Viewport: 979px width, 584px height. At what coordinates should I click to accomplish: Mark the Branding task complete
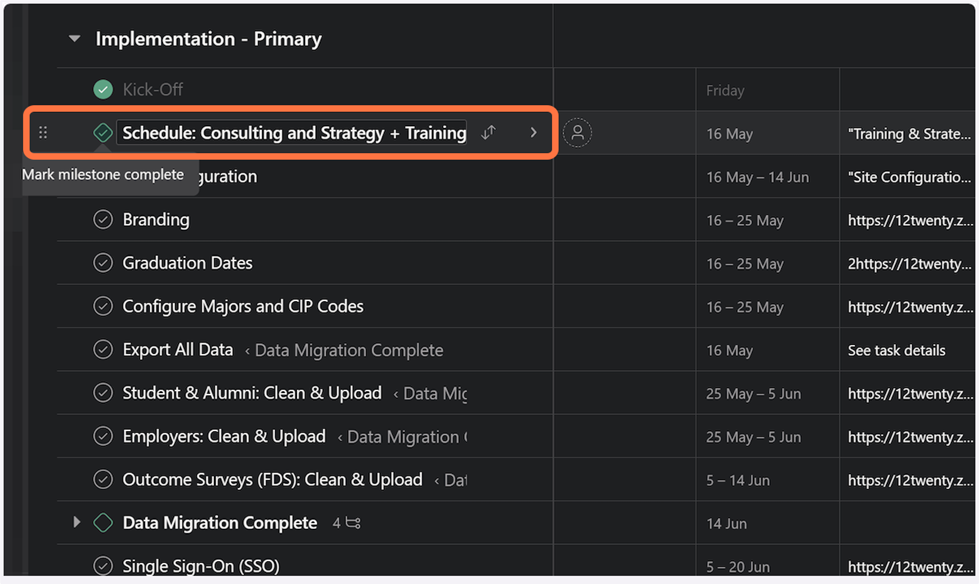[x=102, y=220]
